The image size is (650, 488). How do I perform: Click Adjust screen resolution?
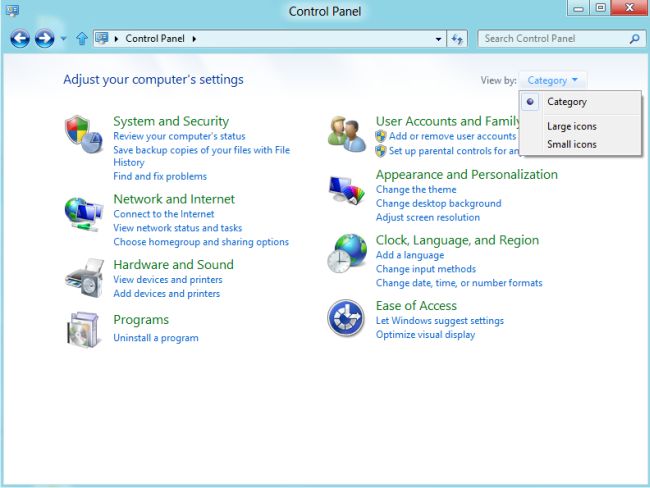[x=428, y=217]
